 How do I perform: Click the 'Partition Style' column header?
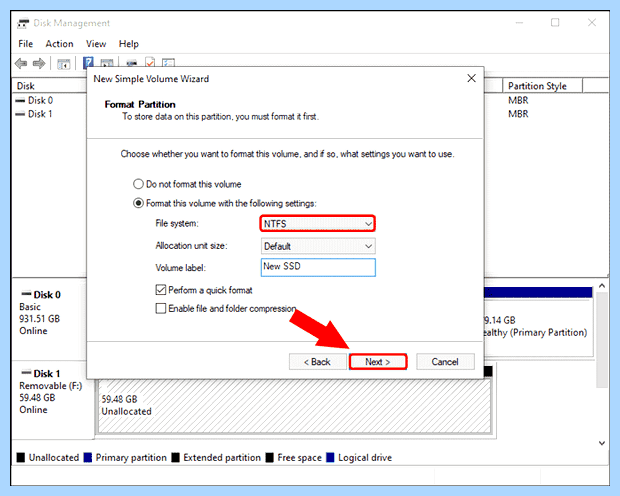(542, 86)
